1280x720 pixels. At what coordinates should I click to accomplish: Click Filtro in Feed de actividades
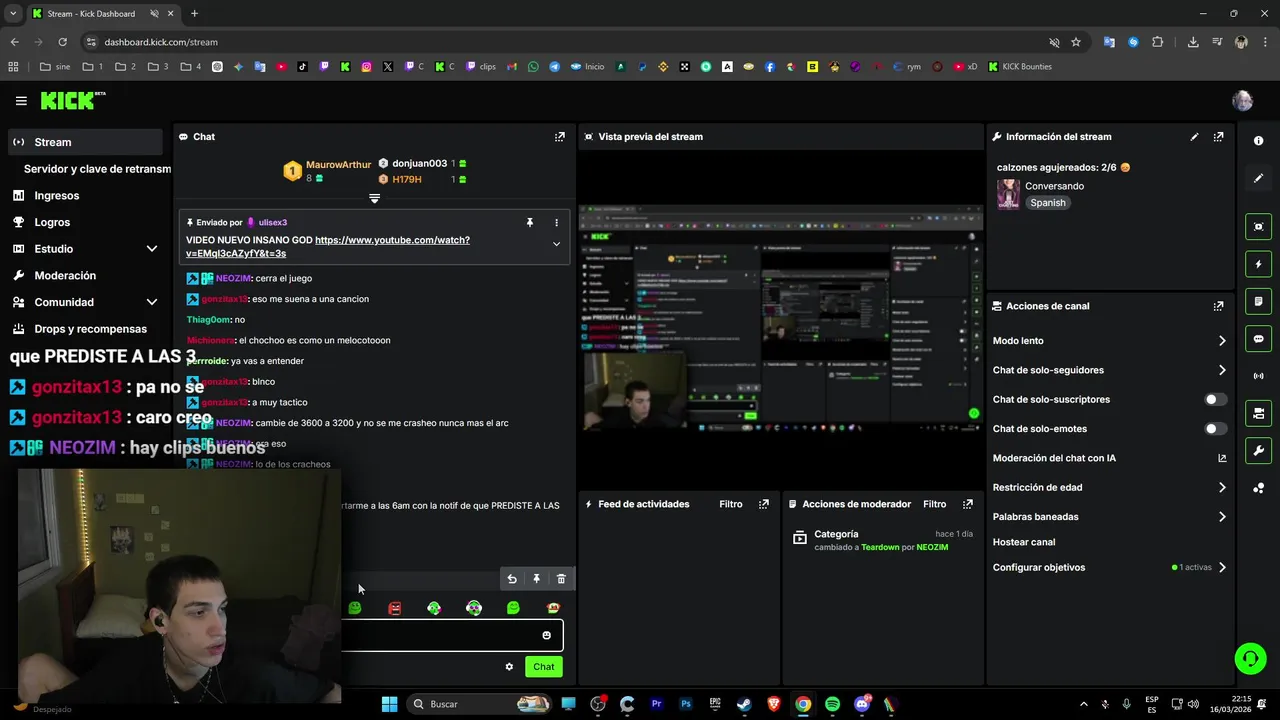point(730,504)
